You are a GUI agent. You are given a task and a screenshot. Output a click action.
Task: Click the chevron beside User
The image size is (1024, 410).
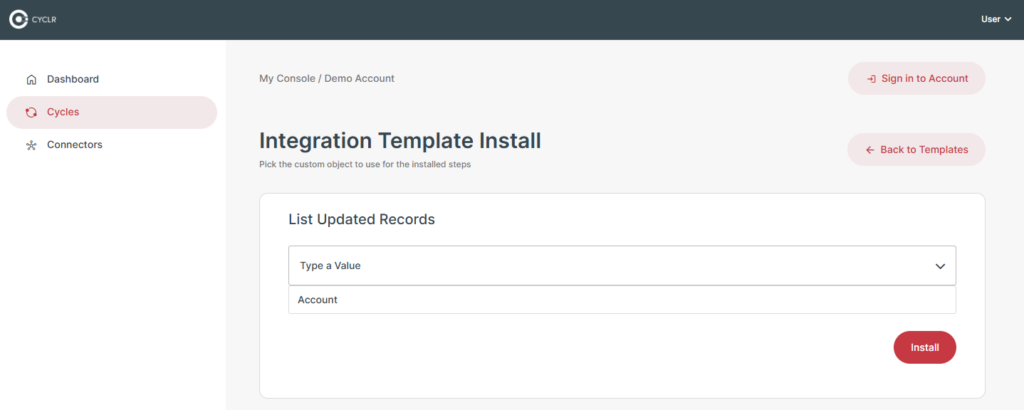click(x=1008, y=20)
